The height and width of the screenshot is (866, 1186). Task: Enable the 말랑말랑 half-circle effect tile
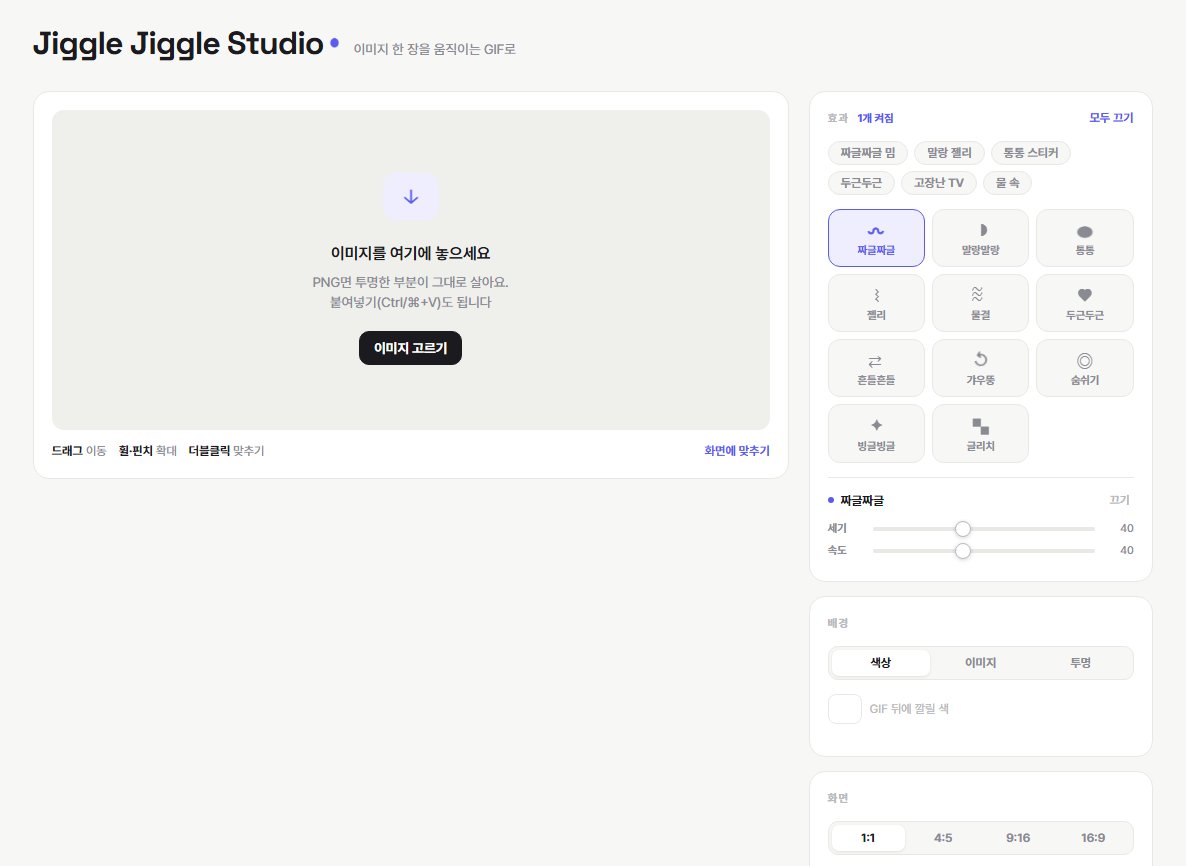click(x=980, y=238)
